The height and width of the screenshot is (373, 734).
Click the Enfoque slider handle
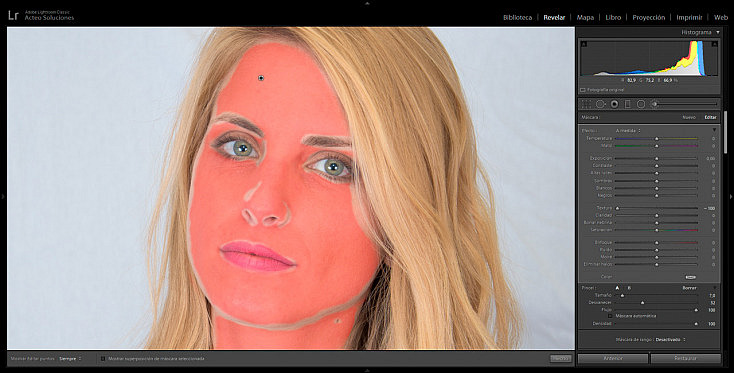(656, 243)
